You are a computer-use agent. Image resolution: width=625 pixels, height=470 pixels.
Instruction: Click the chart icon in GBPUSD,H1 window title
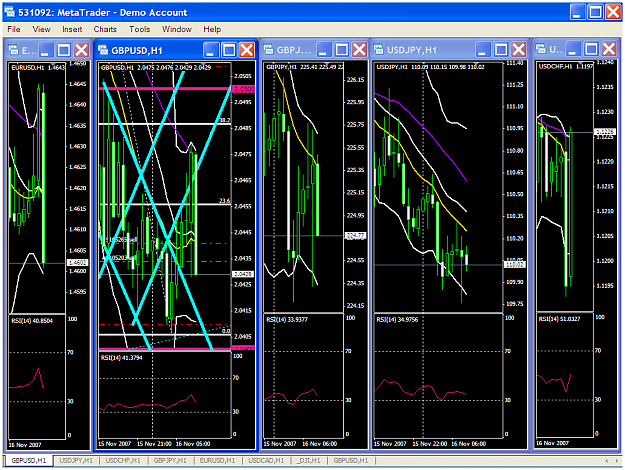[103, 50]
